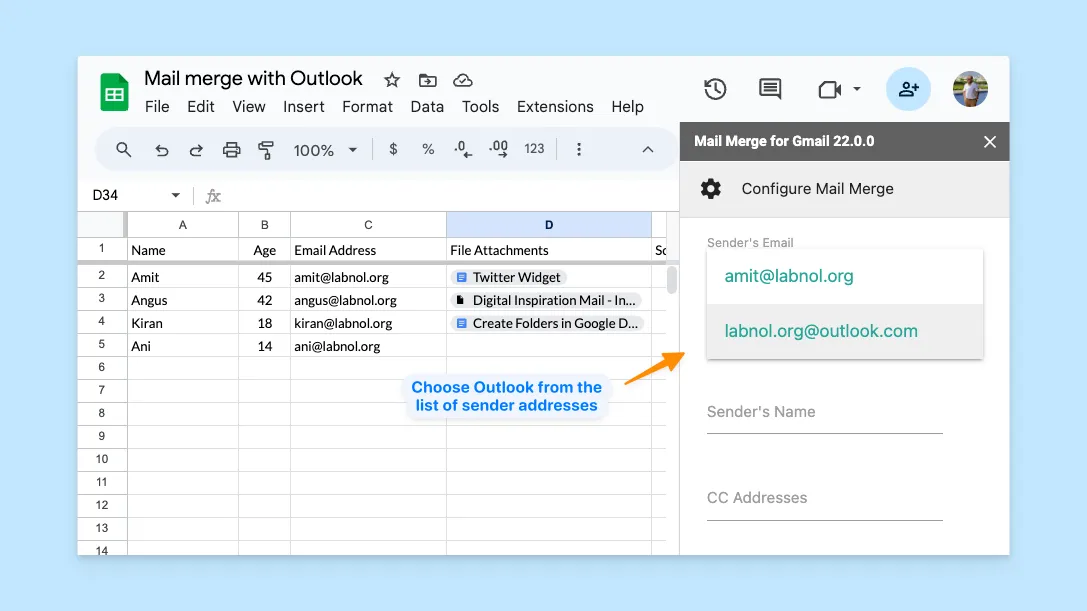
Task: Apply percent format with the percent icon
Action: click(x=427, y=148)
